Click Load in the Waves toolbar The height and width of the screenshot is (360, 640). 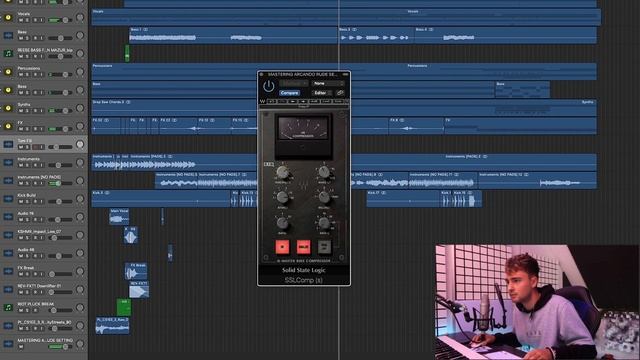(x=326, y=101)
